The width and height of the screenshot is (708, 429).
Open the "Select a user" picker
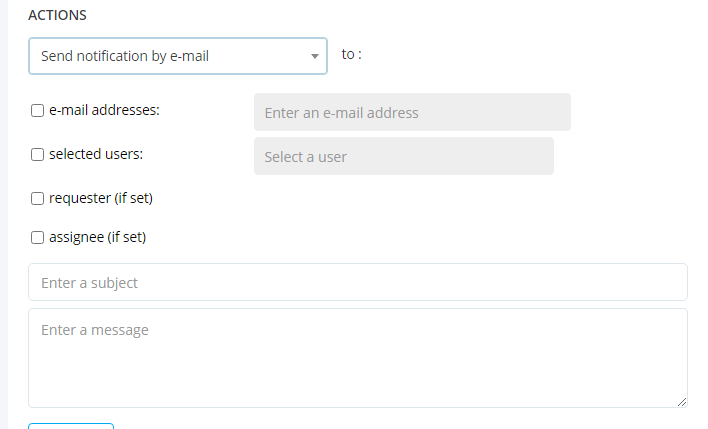click(x=403, y=157)
